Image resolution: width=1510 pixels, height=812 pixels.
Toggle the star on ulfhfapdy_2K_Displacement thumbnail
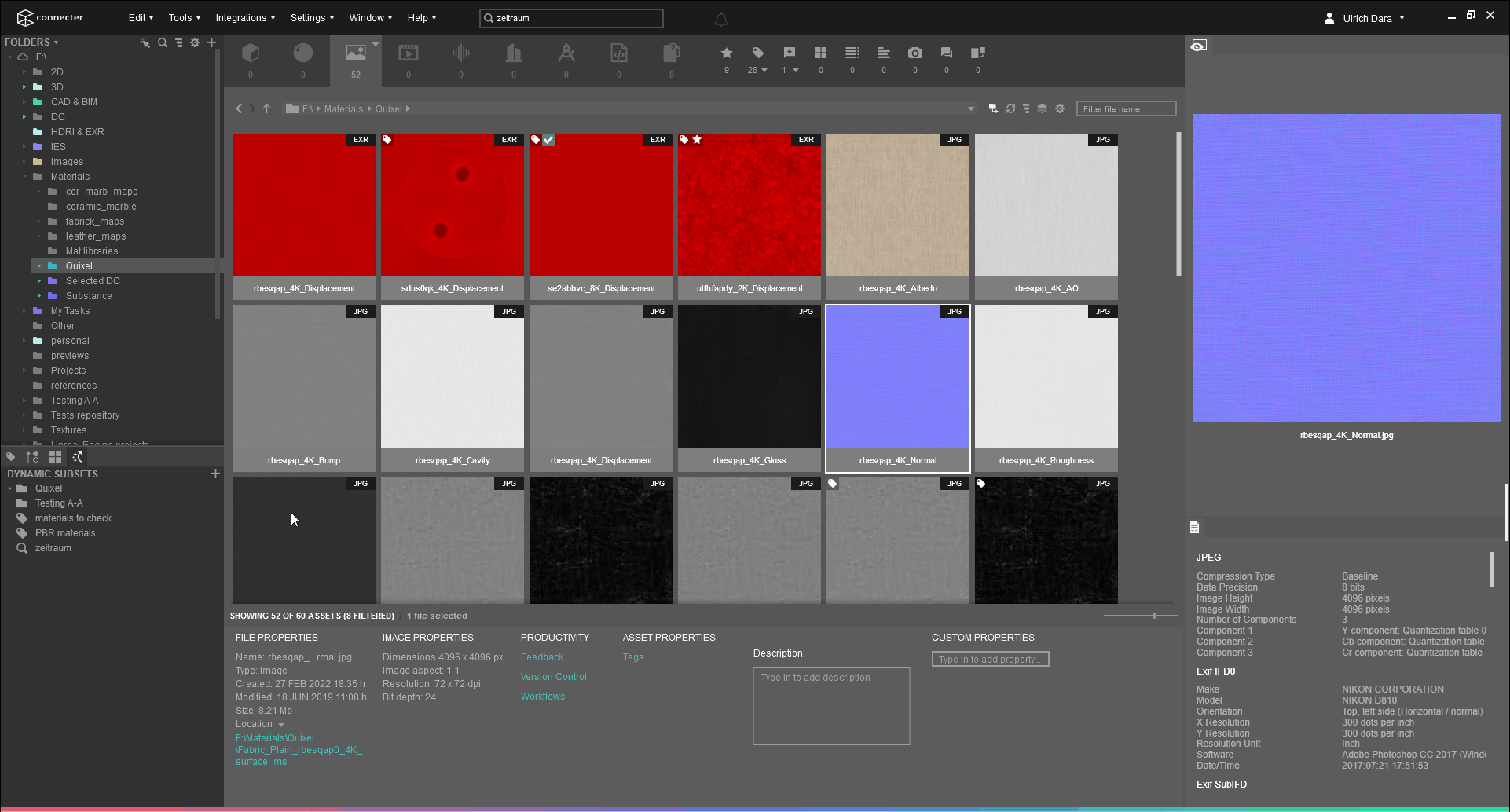697,140
